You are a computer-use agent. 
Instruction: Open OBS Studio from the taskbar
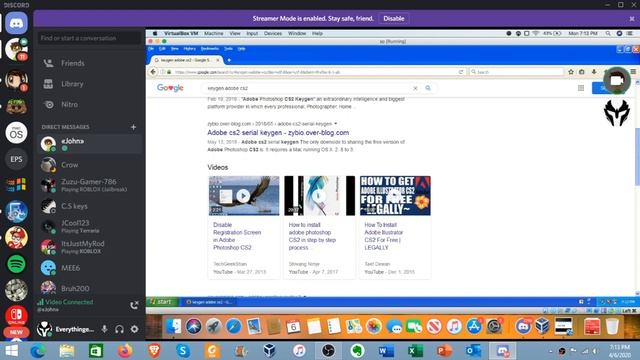(328, 351)
